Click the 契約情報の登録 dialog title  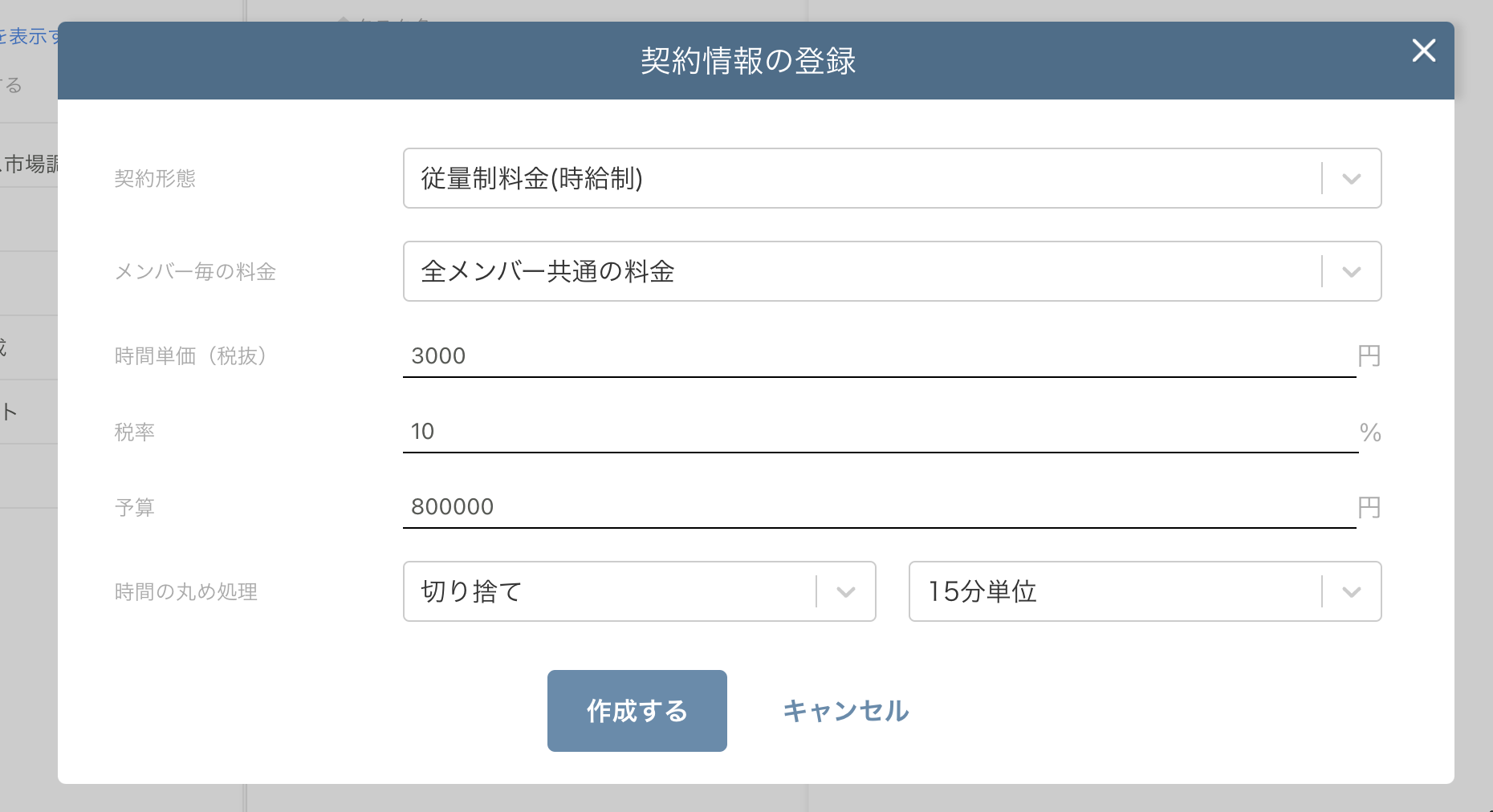747,61
